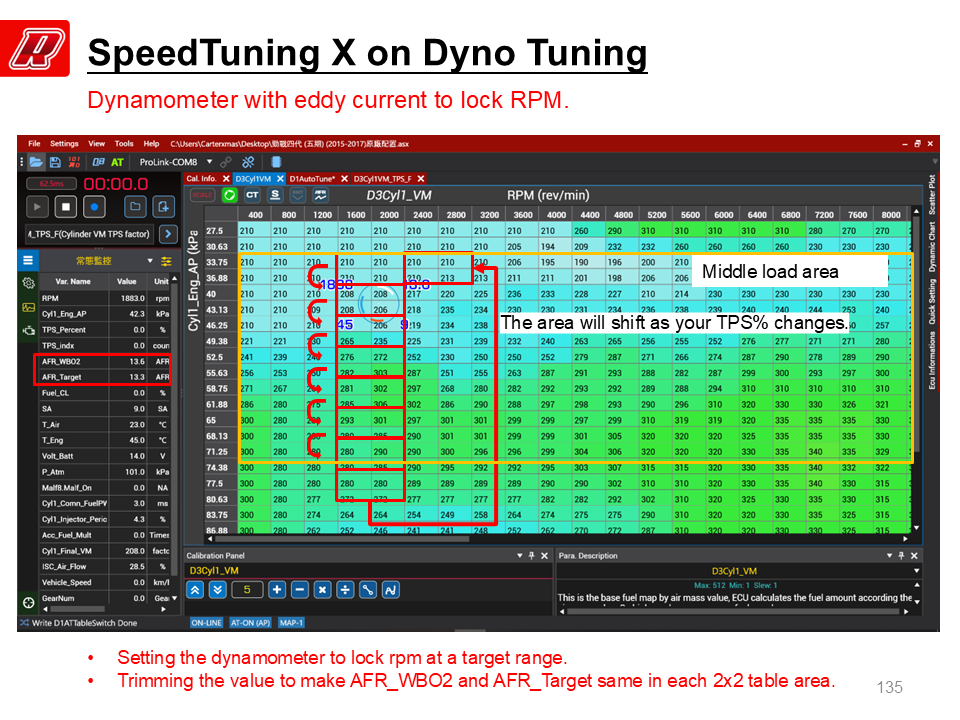Image resolution: width=960 pixels, height=720 pixels.
Task: Click the disconnect broken link icon
Action: (248, 162)
